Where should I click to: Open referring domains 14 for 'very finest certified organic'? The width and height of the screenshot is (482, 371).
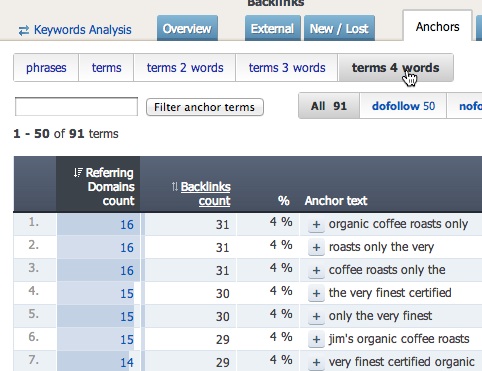coord(127,363)
